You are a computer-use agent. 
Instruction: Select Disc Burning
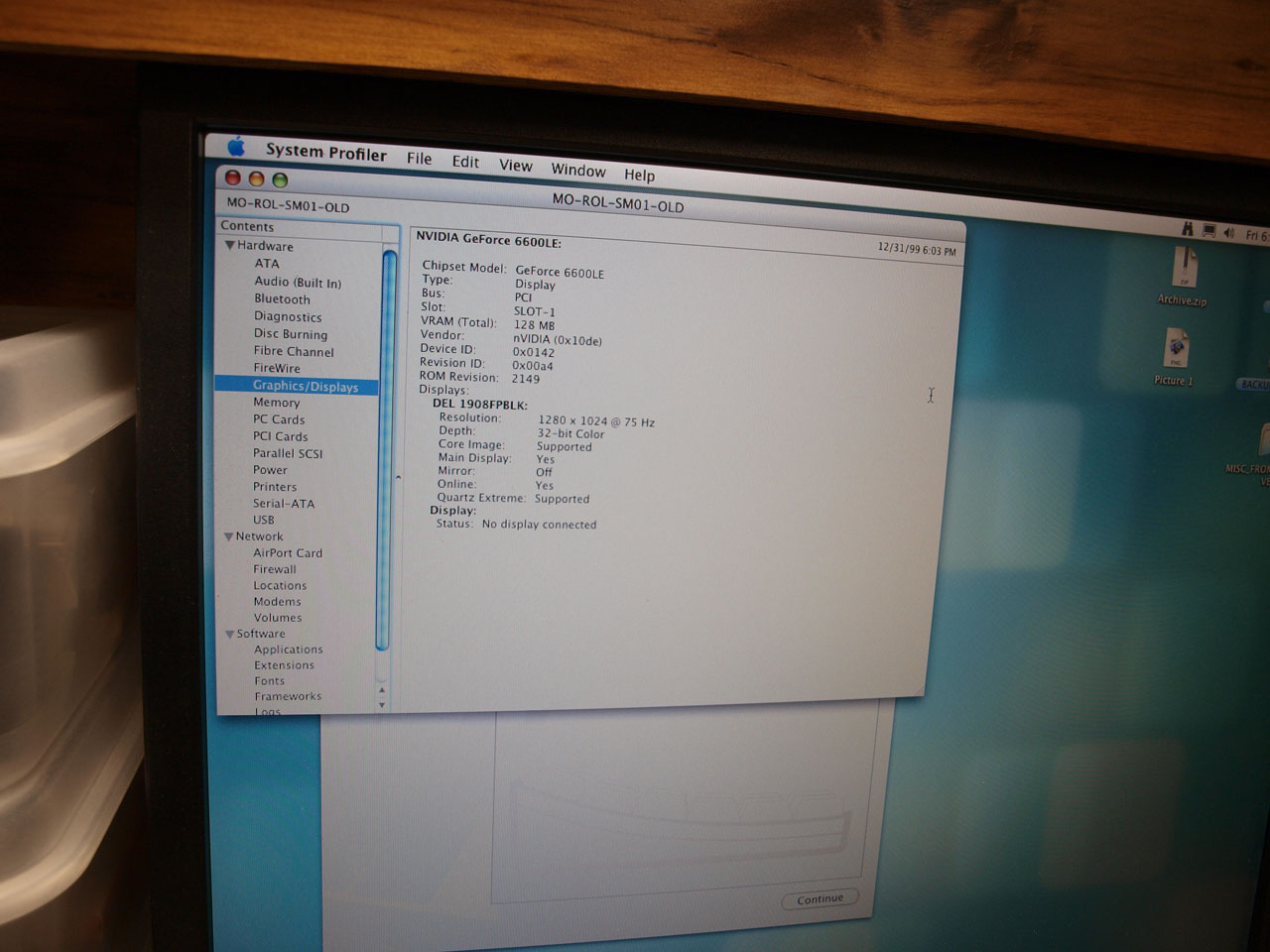(x=291, y=334)
